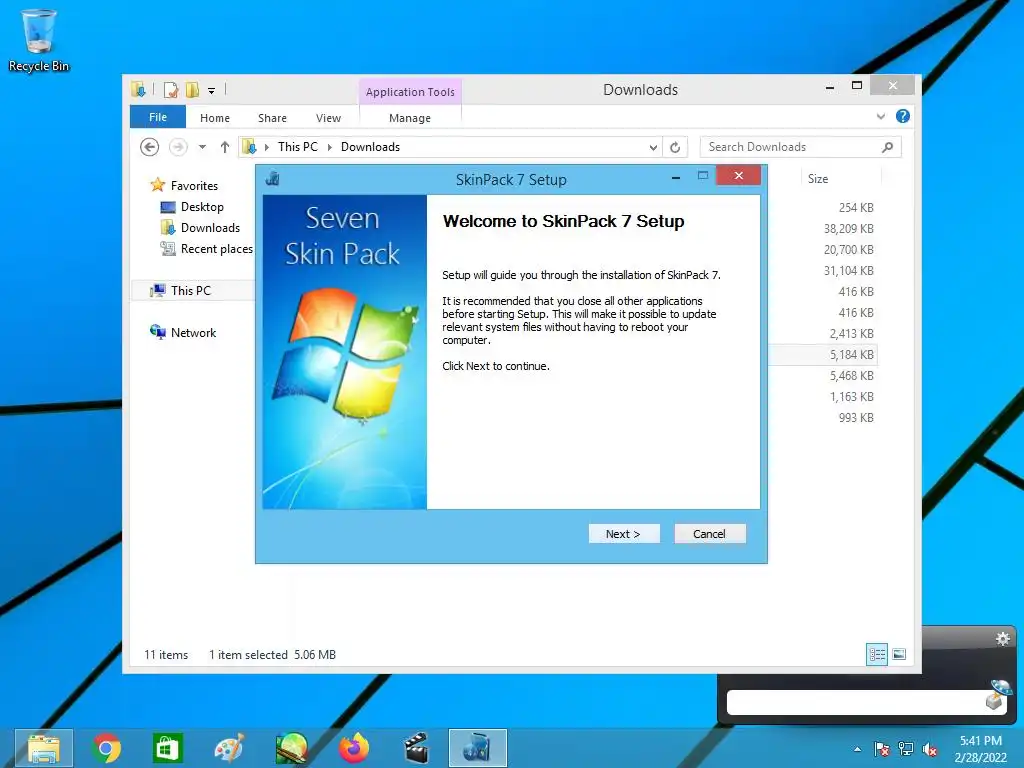Click the search magnifier icon in Explorer
The width and height of the screenshot is (1024, 768).
click(x=888, y=147)
